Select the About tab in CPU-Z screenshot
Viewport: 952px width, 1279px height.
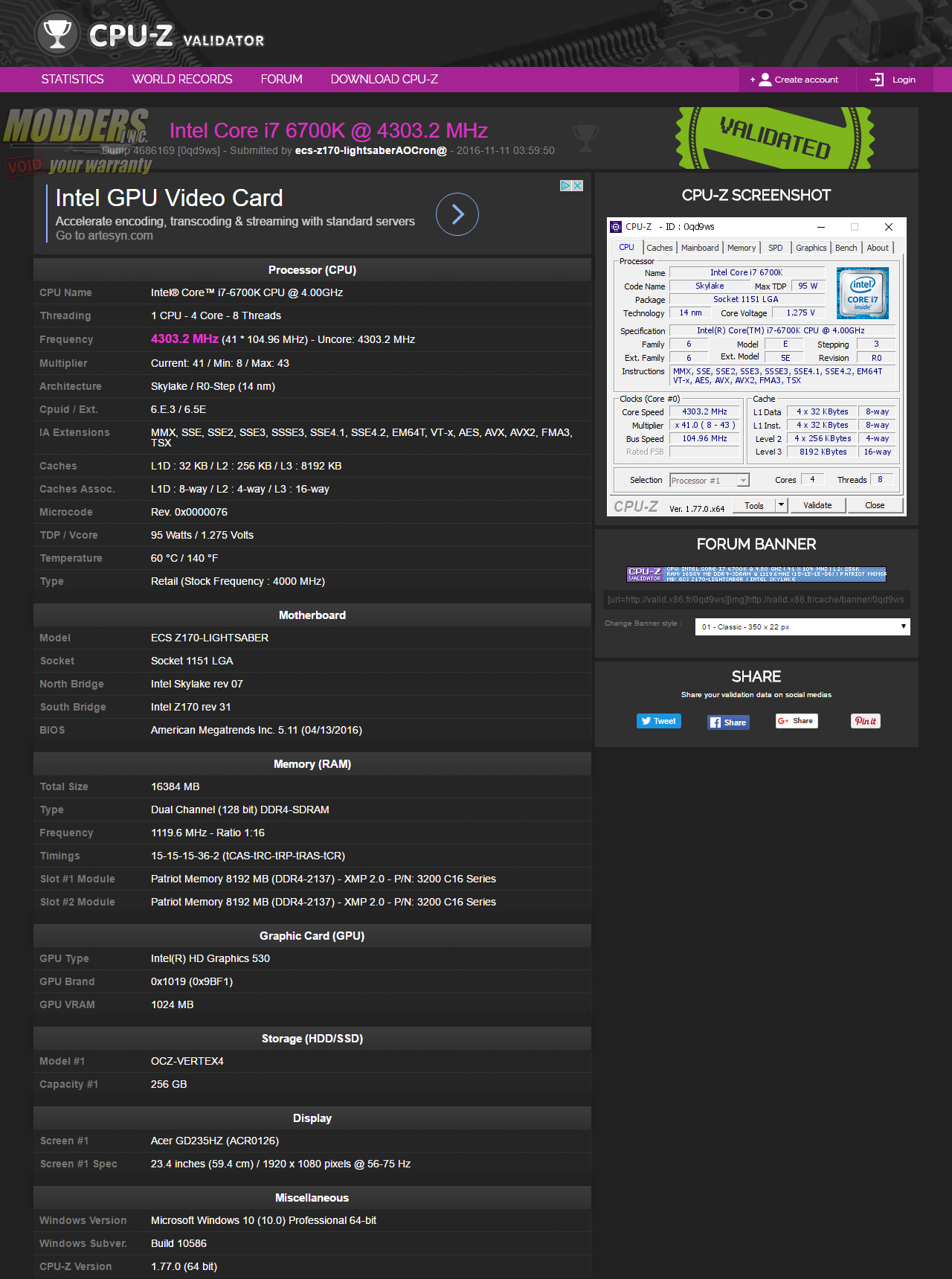[x=878, y=248]
